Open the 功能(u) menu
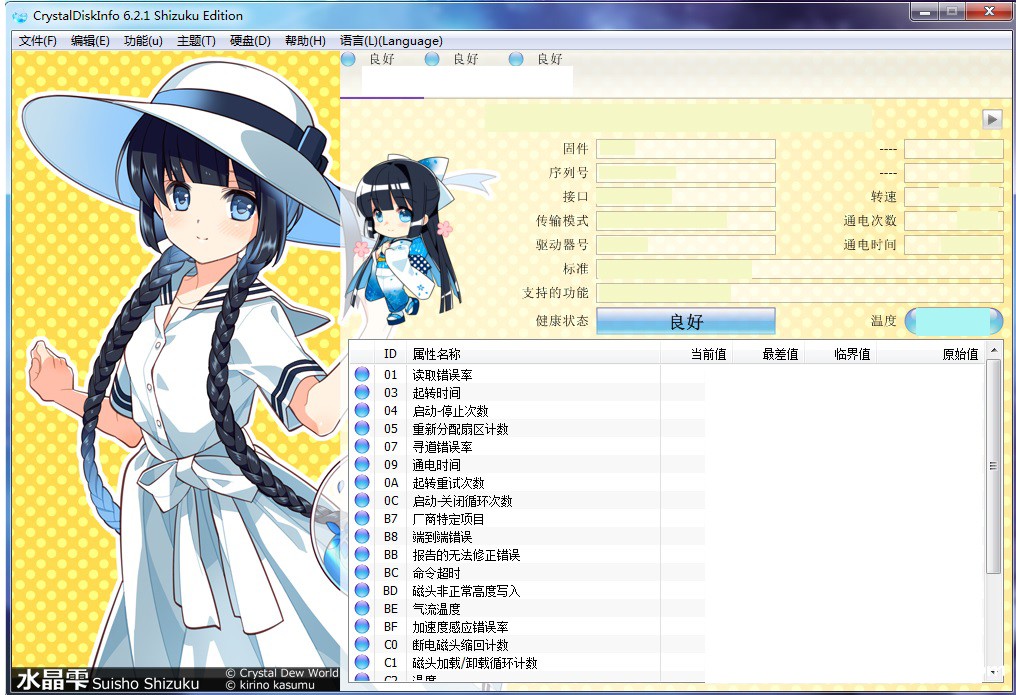Viewport: 1016px width, 695px height. 143,41
